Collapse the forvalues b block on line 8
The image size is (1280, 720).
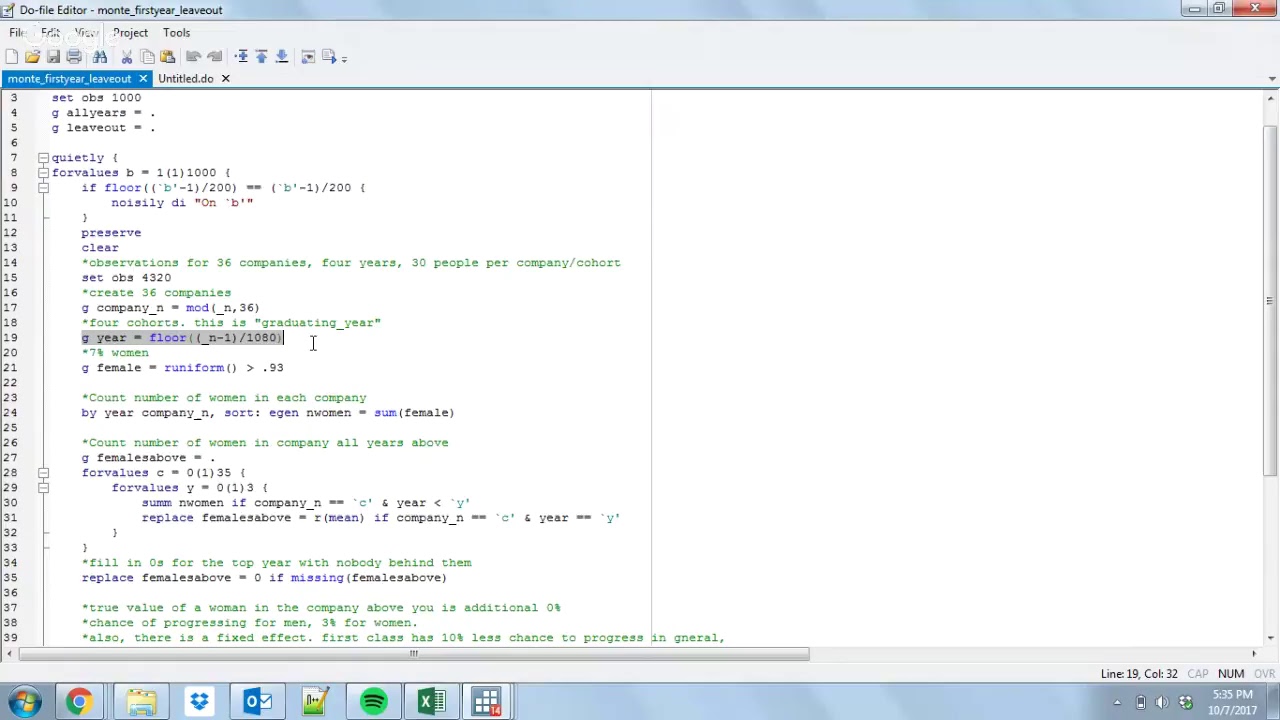coord(43,172)
